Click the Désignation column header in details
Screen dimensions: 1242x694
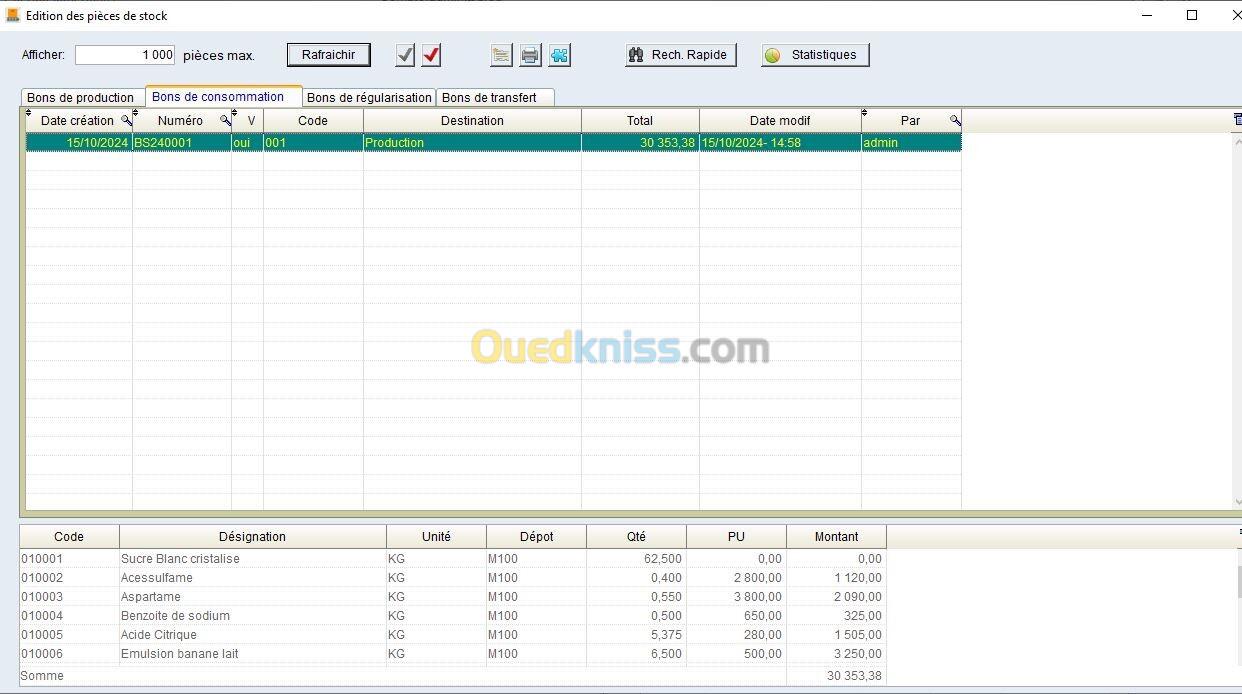tap(252, 537)
